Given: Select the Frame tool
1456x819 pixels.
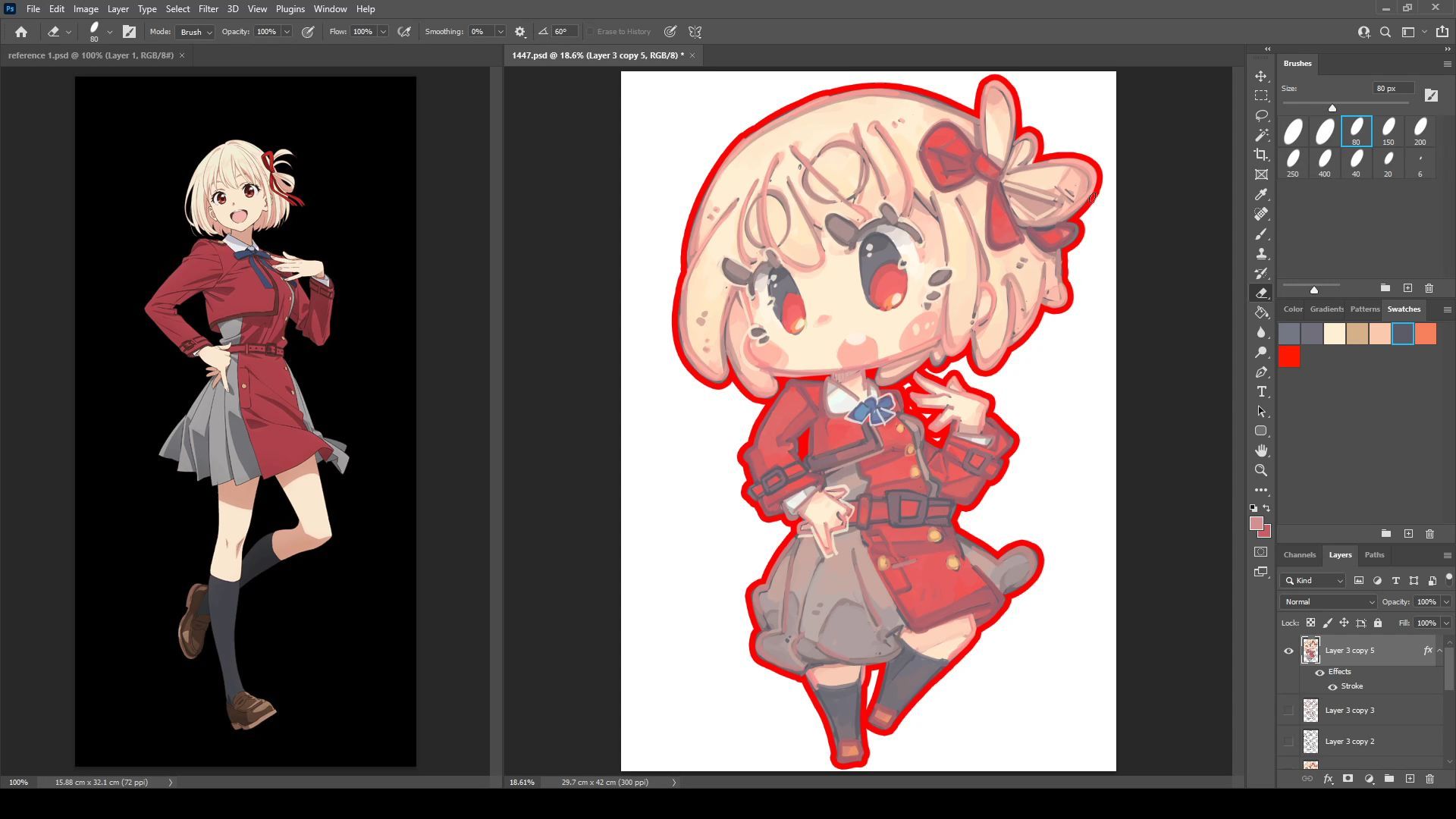Looking at the screenshot, I should click(1261, 175).
